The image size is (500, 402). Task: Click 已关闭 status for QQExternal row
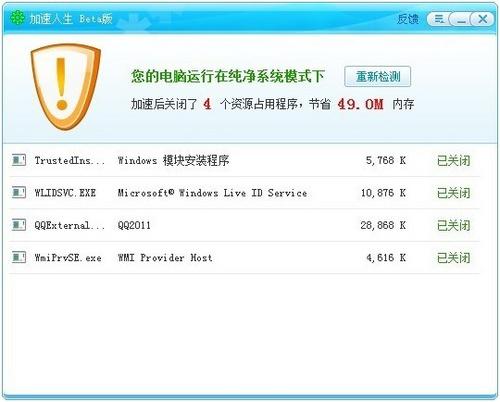pyautogui.click(x=453, y=225)
